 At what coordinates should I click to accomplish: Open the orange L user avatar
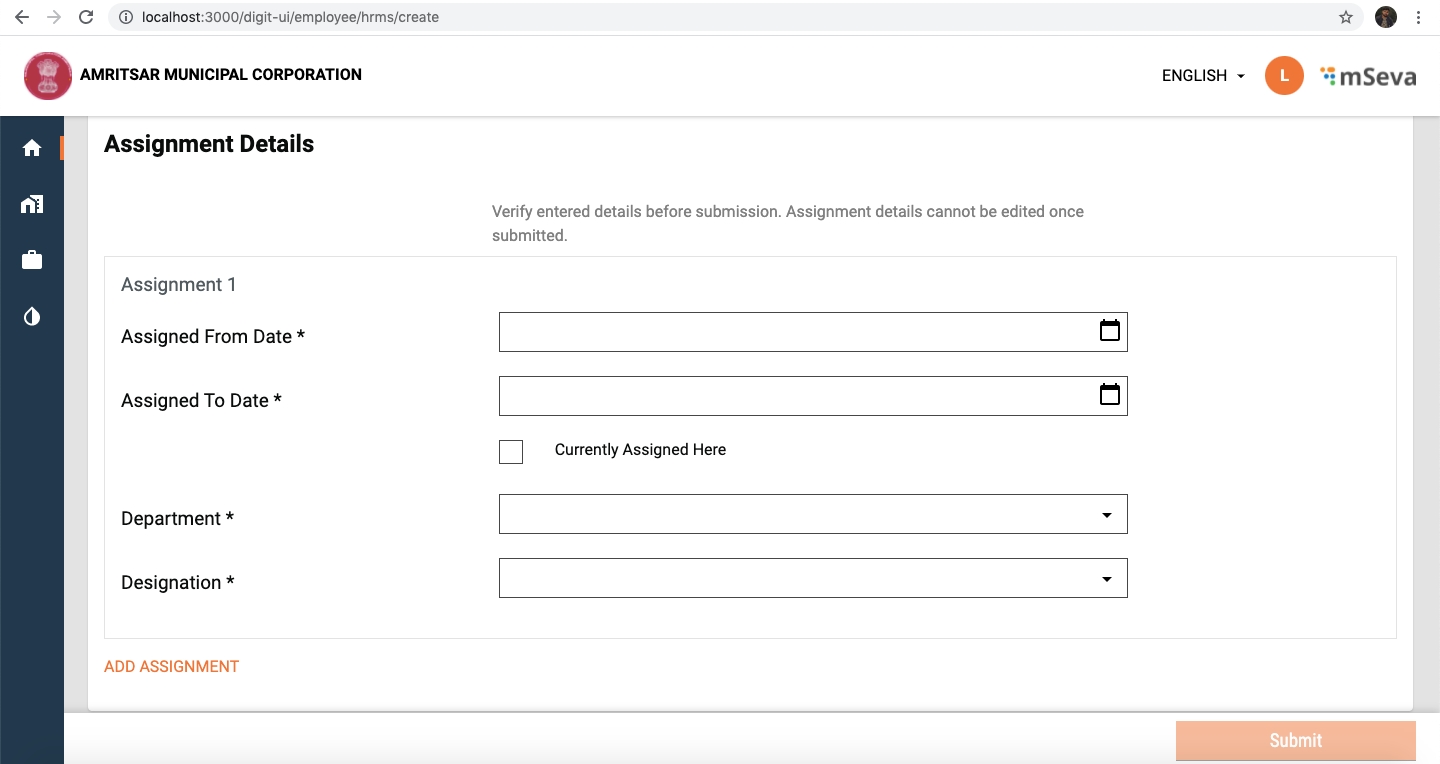(1284, 76)
